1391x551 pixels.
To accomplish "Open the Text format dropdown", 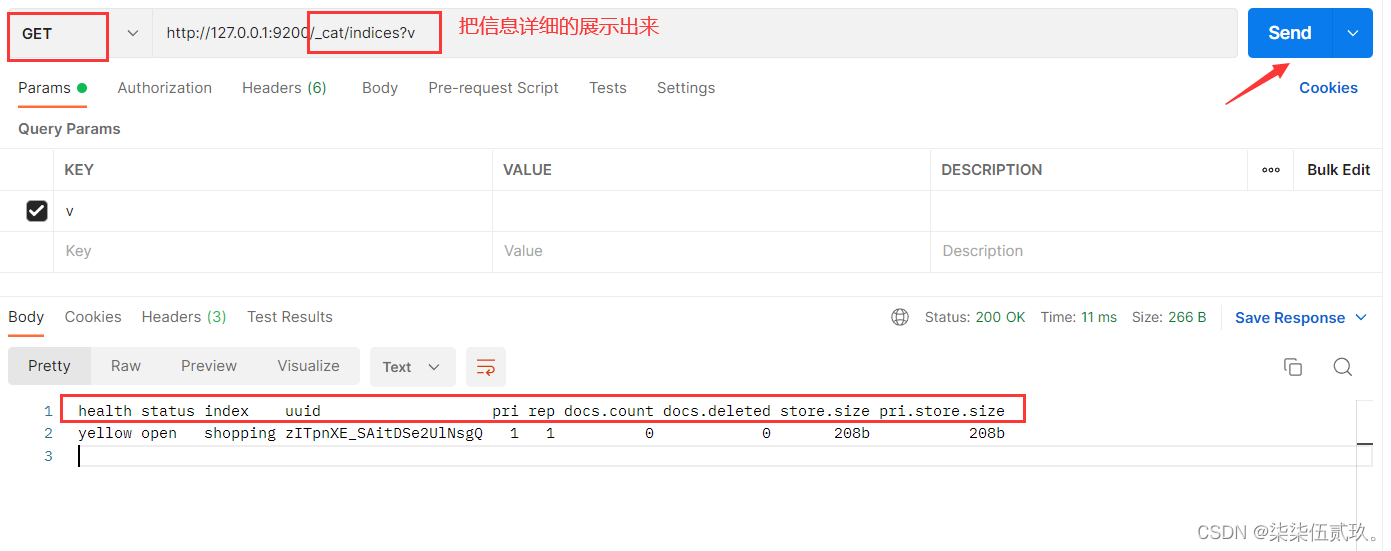I will 412,367.
